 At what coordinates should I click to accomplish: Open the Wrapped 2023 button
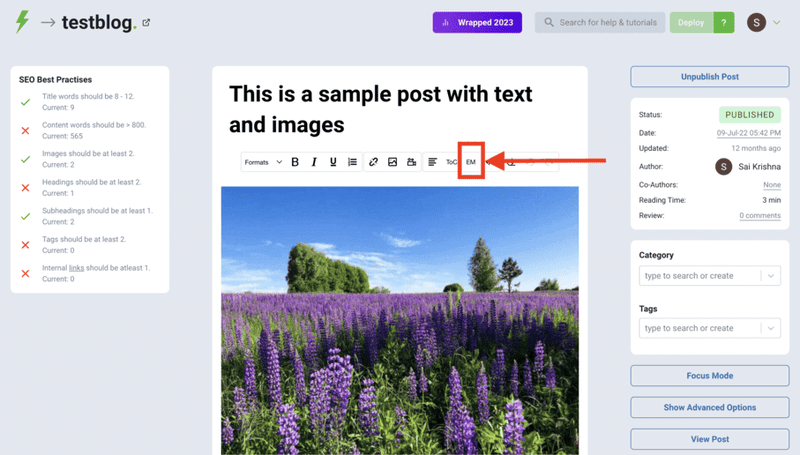[477, 23]
